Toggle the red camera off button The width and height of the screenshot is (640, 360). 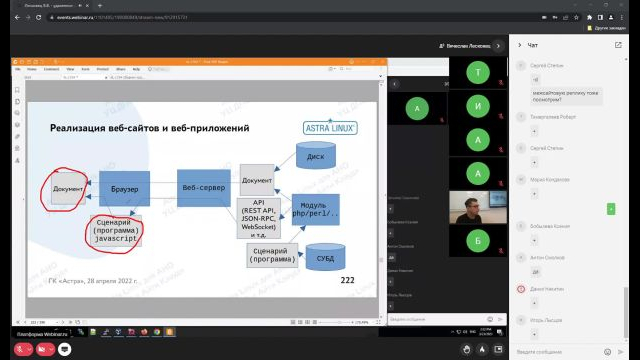coord(42,349)
